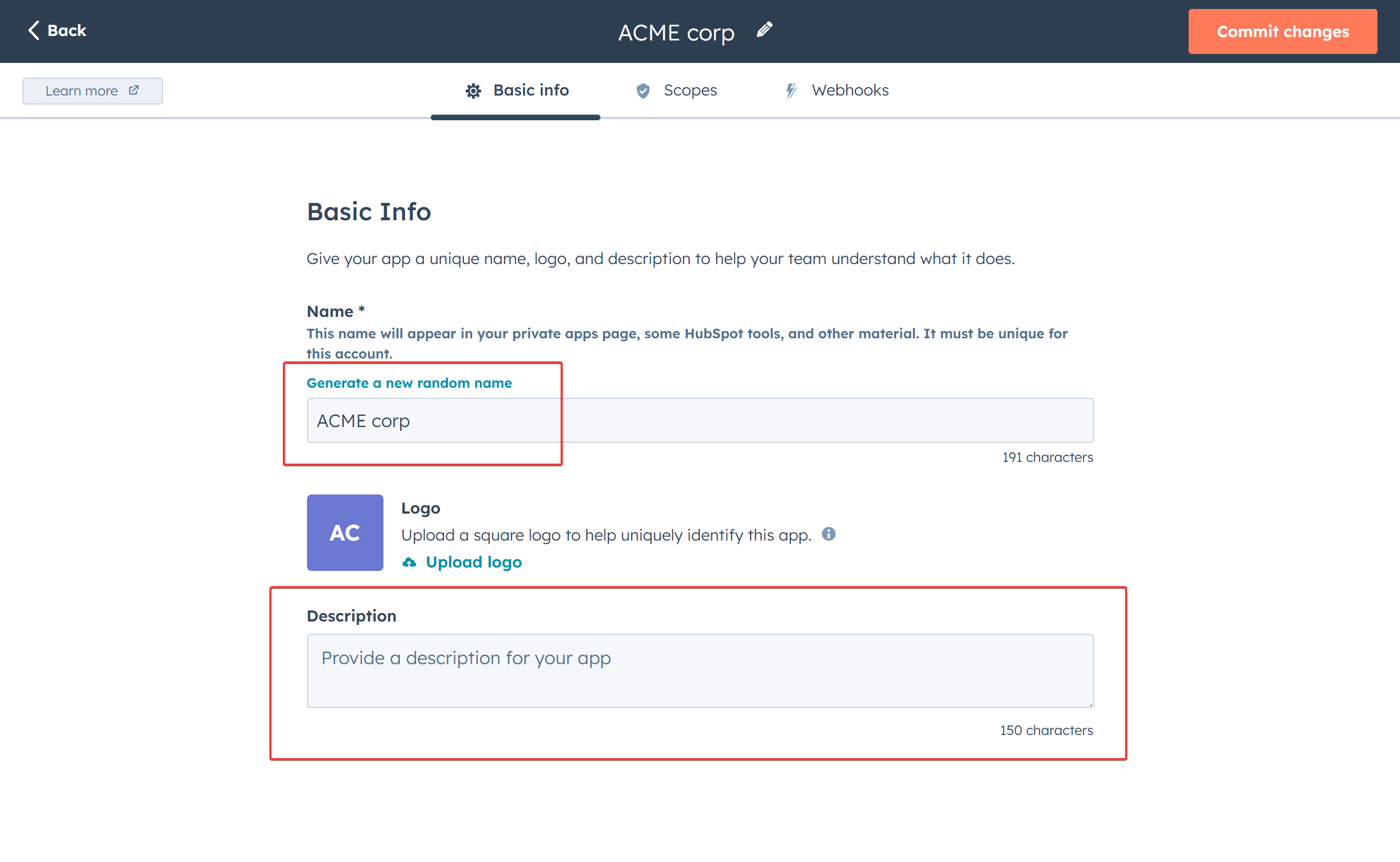1400x862 pixels.
Task: Click the Basic Info heading text
Action: 369,212
